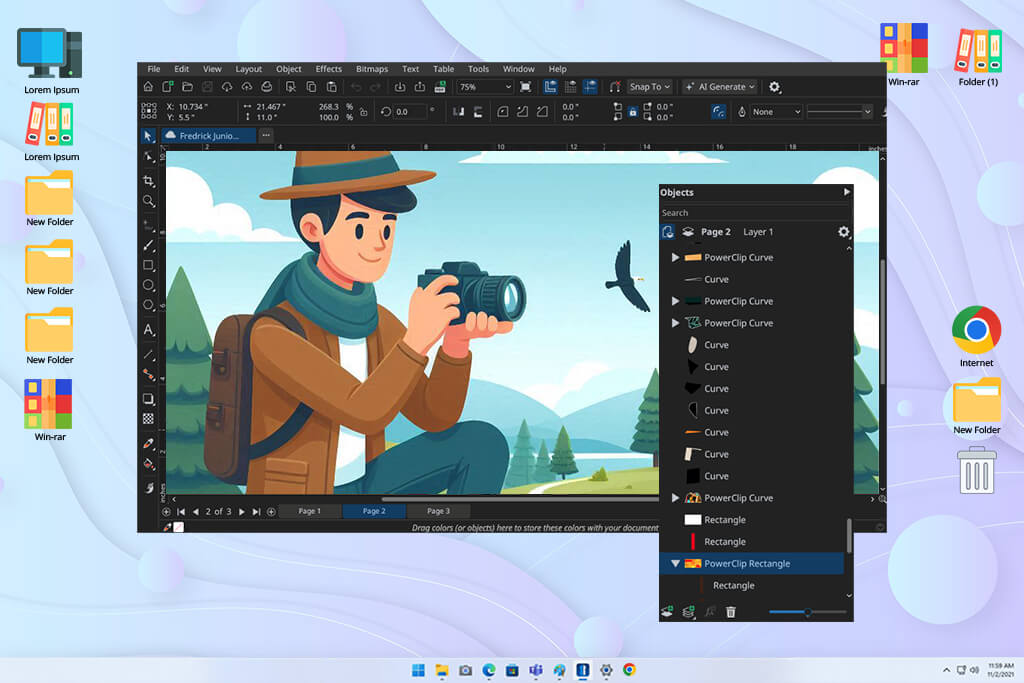This screenshot has height=683, width=1024.
Task: Go to the previous page arrow
Action: (x=195, y=512)
